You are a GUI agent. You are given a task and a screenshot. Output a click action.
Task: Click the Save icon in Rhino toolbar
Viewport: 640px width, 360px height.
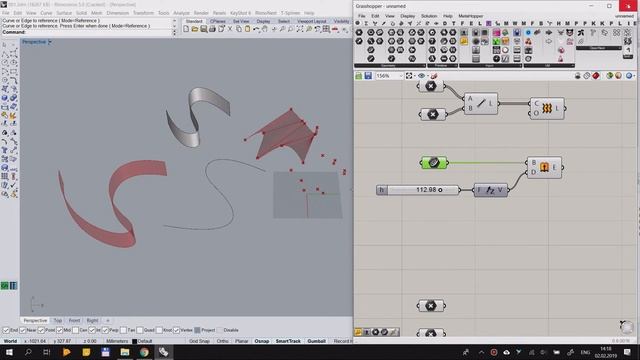tap(203, 29)
